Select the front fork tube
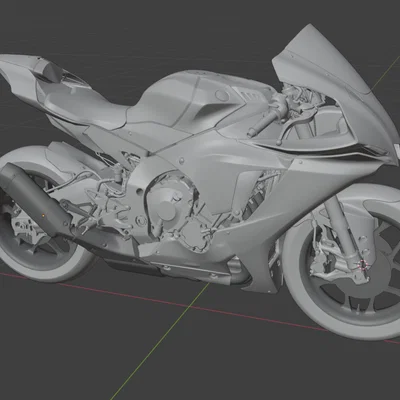The width and height of the screenshot is (400, 400). click(x=342, y=228)
